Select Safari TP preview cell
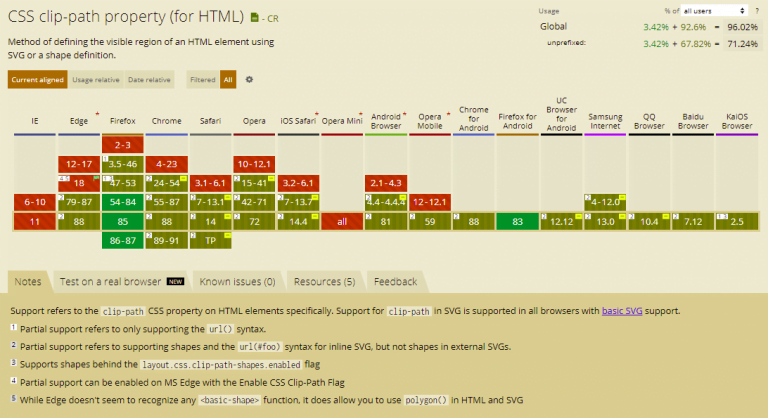This screenshot has width=768, height=418. [211, 241]
